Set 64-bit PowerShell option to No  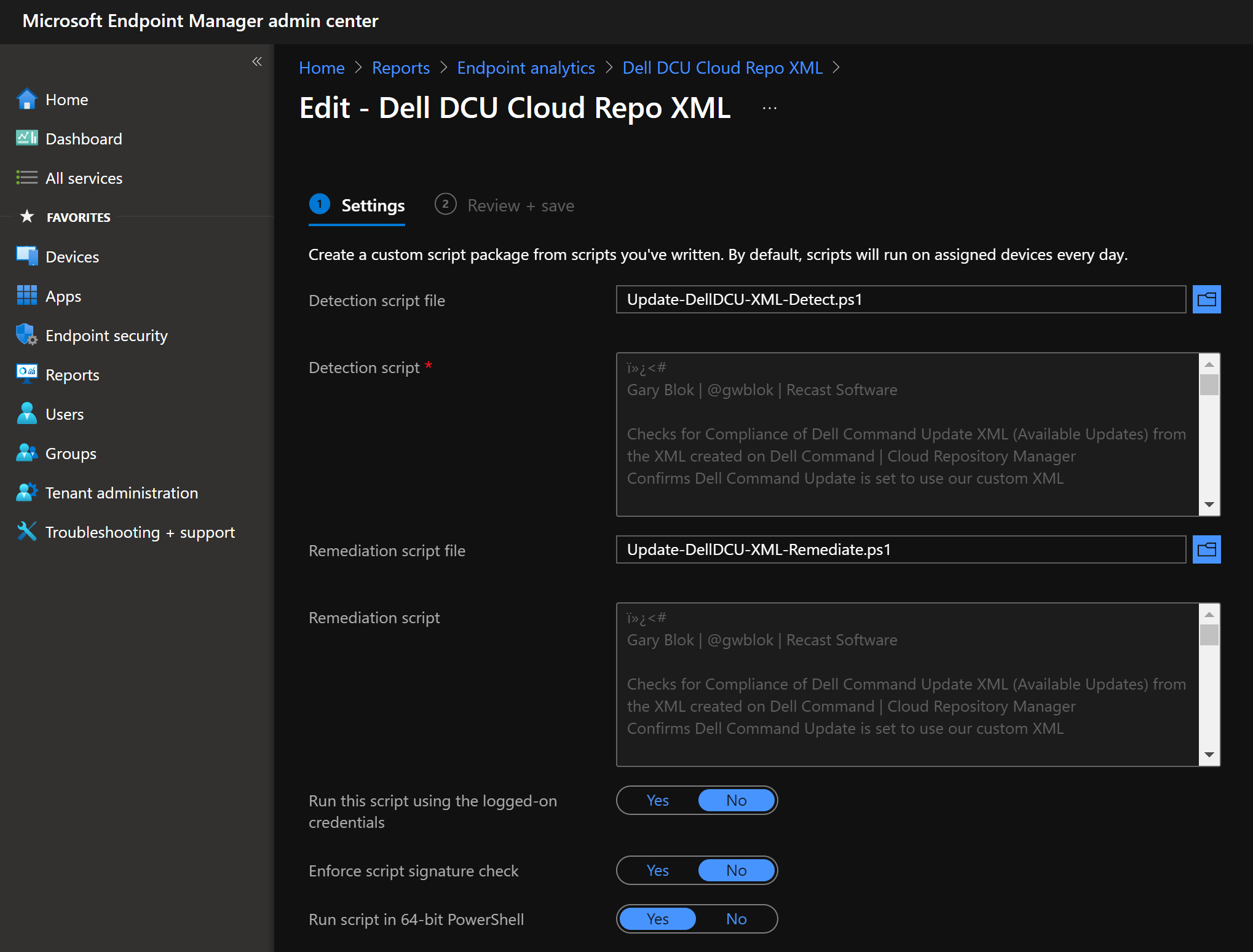coord(736,919)
